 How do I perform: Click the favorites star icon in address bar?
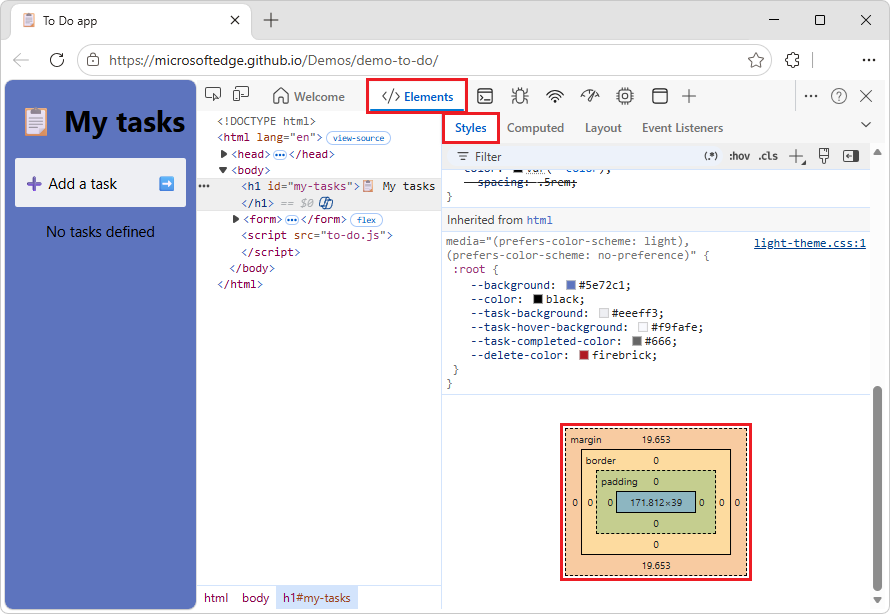755,60
